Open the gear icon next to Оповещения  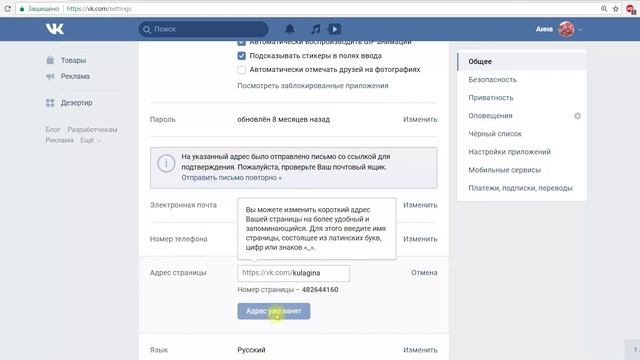(x=577, y=116)
